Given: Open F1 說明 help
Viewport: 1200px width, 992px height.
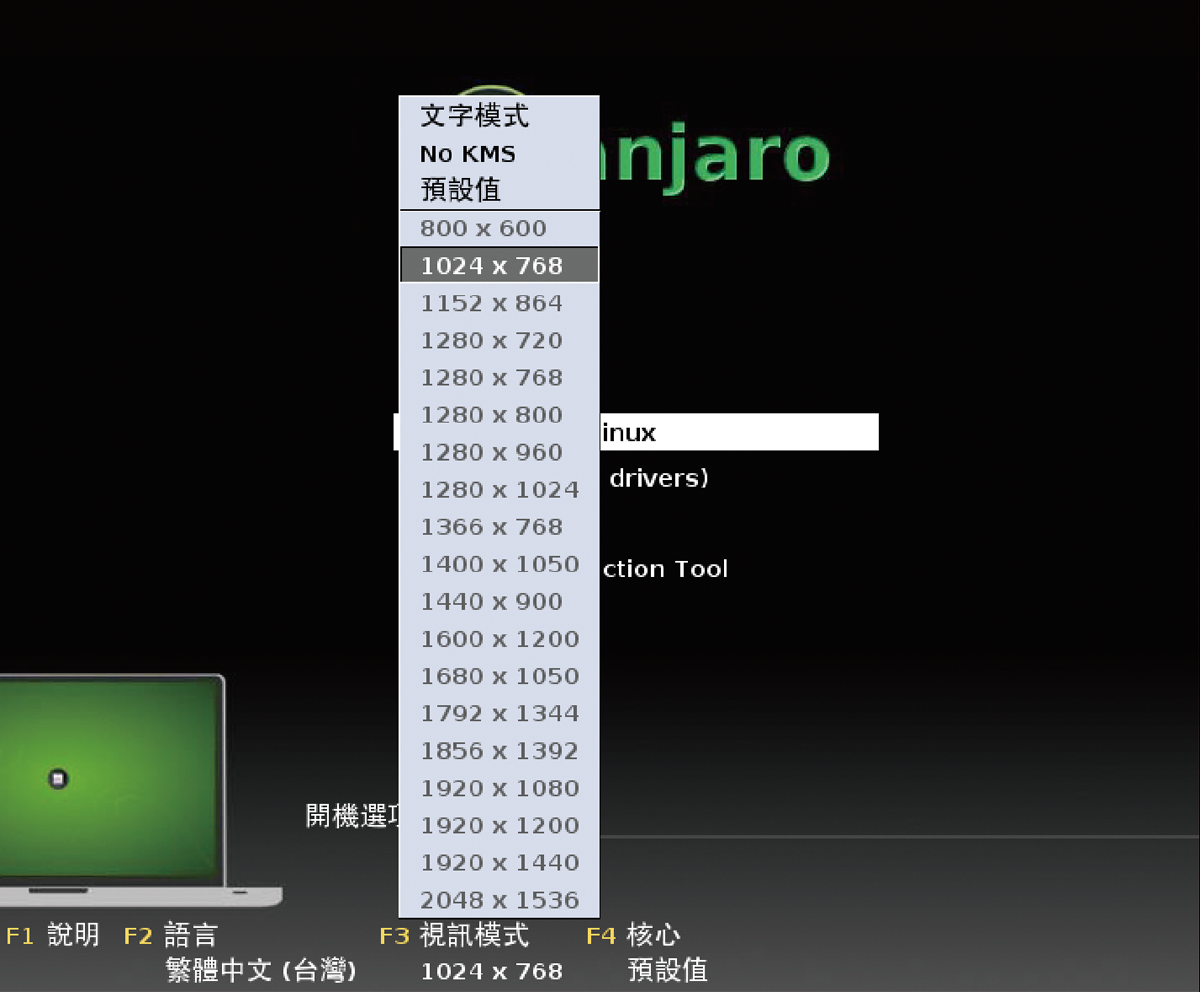Looking at the screenshot, I should click(53, 935).
